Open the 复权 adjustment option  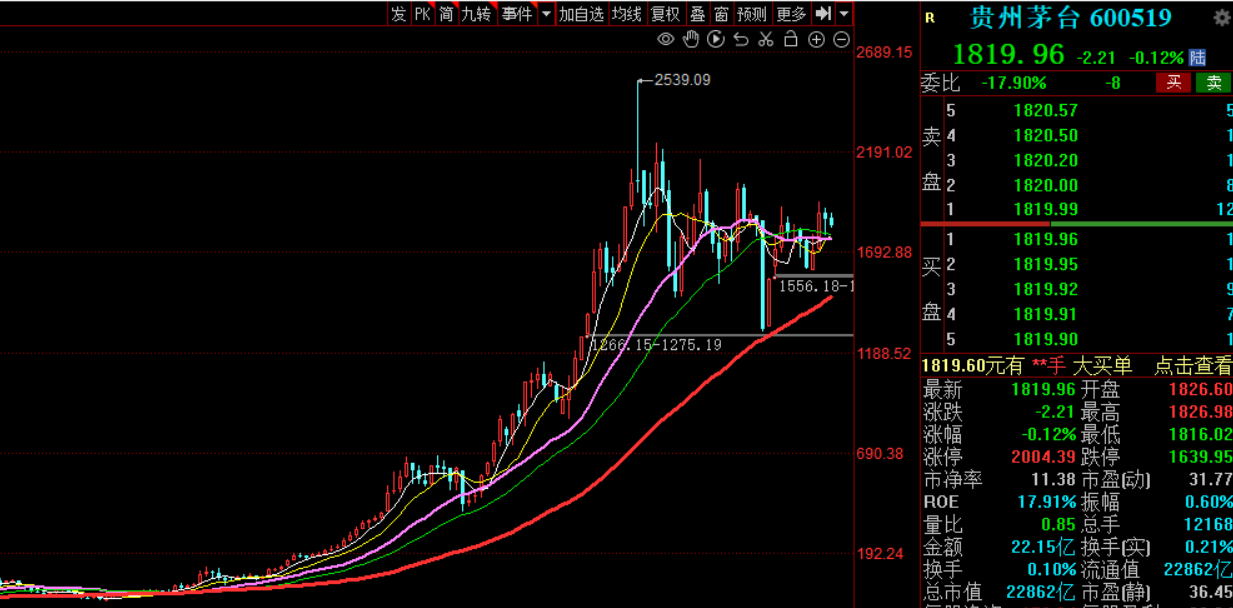(x=665, y=13)
